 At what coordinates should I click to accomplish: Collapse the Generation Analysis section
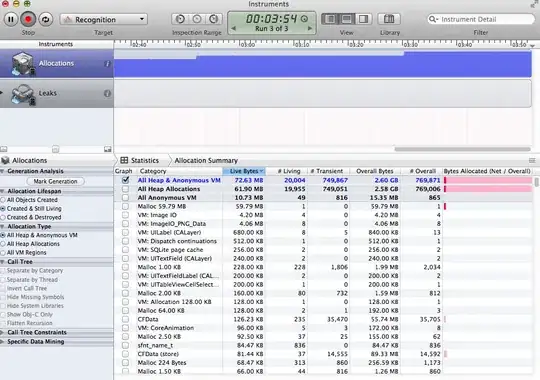[2, 171]
